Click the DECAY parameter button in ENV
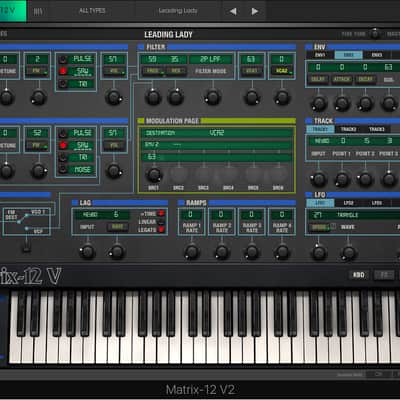Viewport: 400px width, 400px height. [365, 79]
